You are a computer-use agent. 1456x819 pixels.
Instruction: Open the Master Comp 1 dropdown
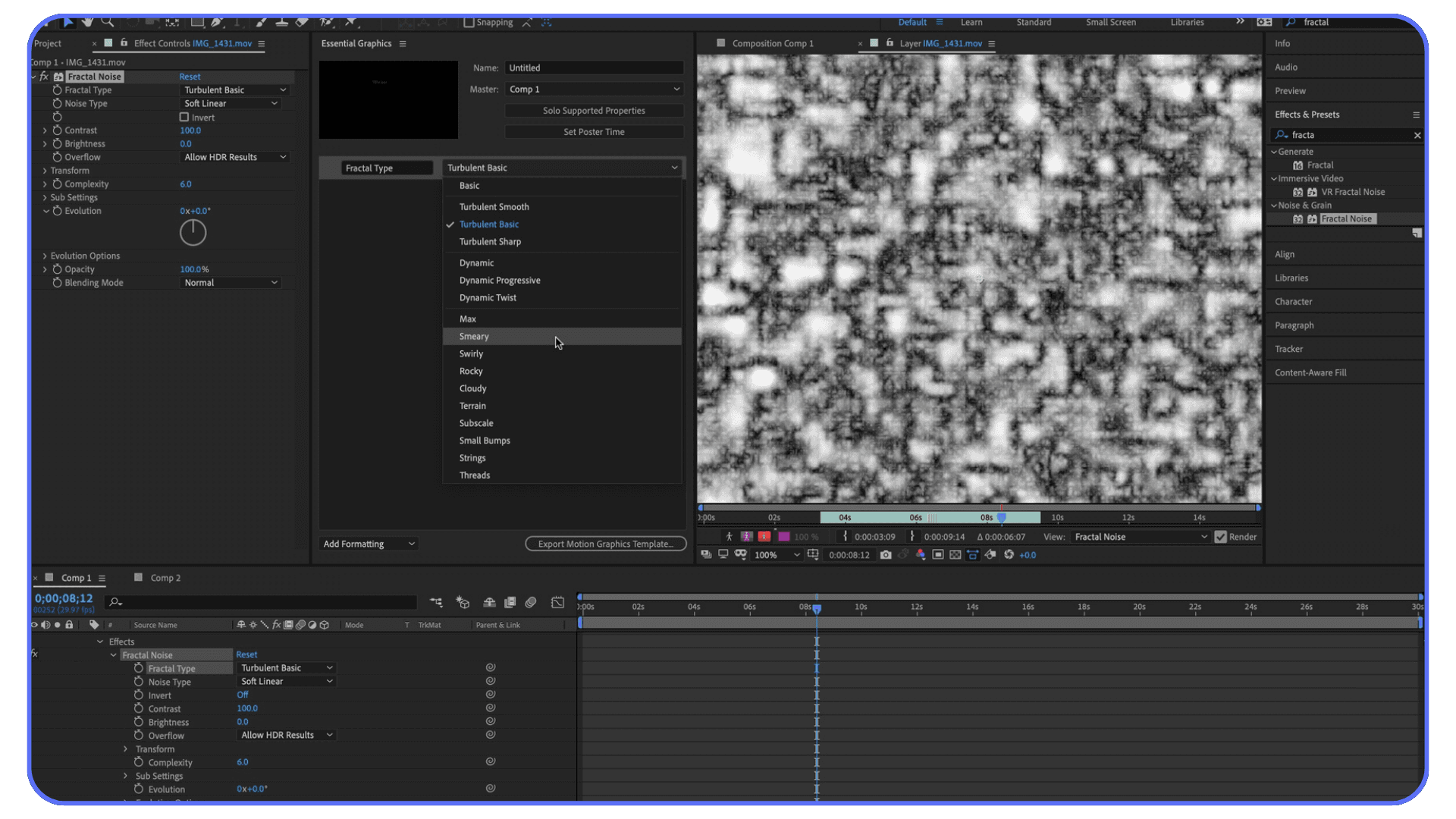click(594, 89)
